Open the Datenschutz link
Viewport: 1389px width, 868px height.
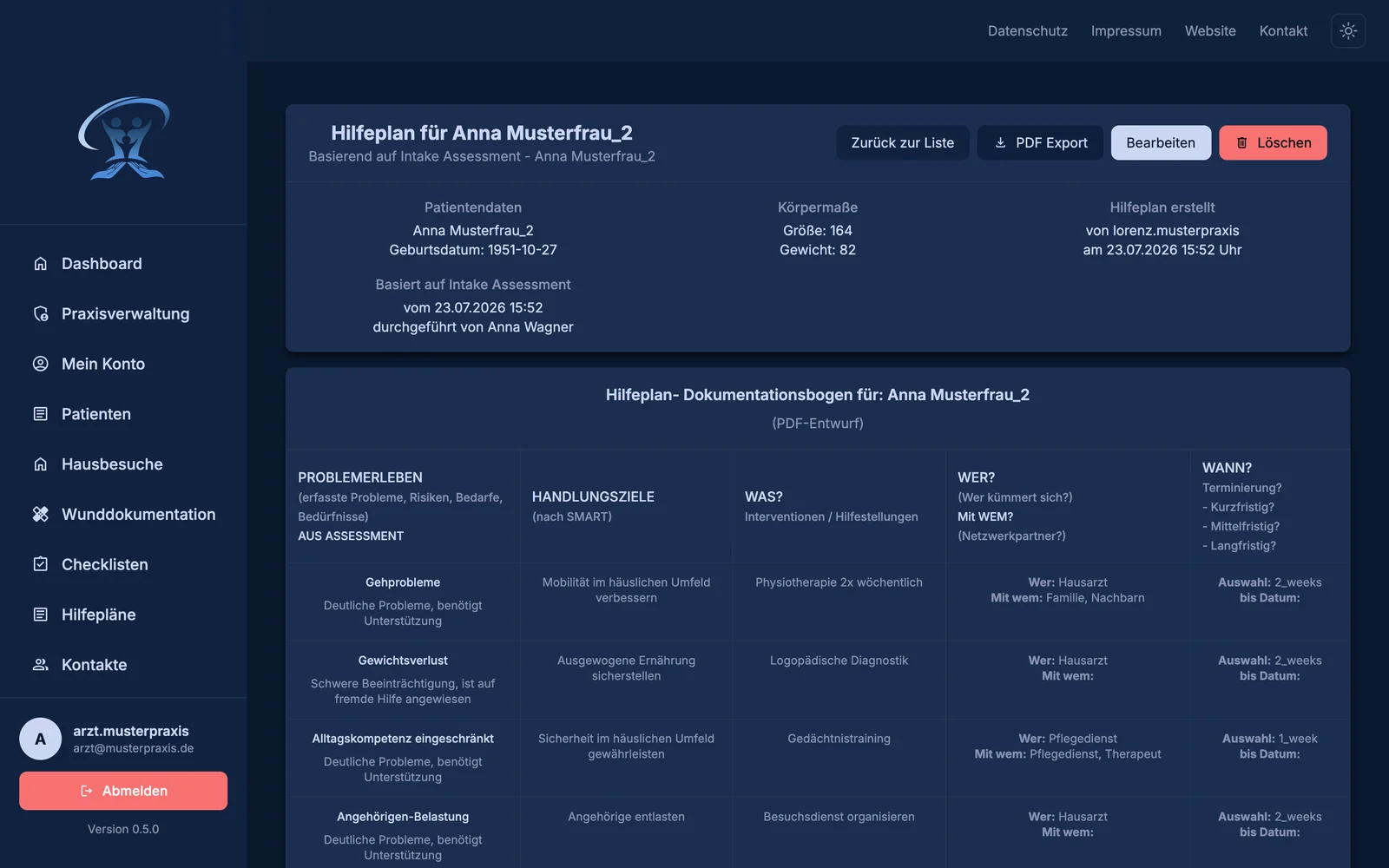(1028, 30)
